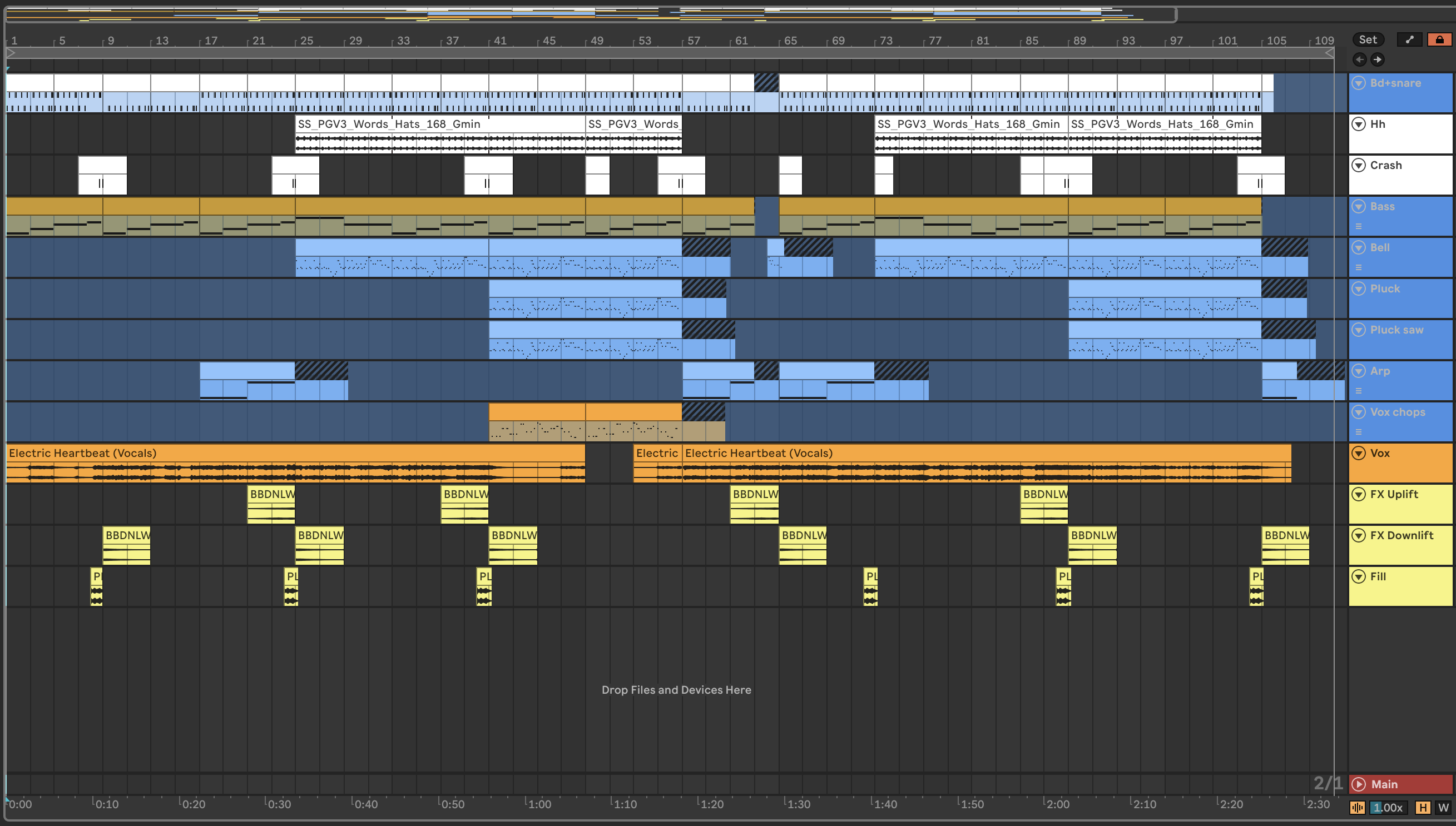The width and height of the screenshot is (1456, 826).
Task: Unfold the Vox track
Action: [1359, 453]
